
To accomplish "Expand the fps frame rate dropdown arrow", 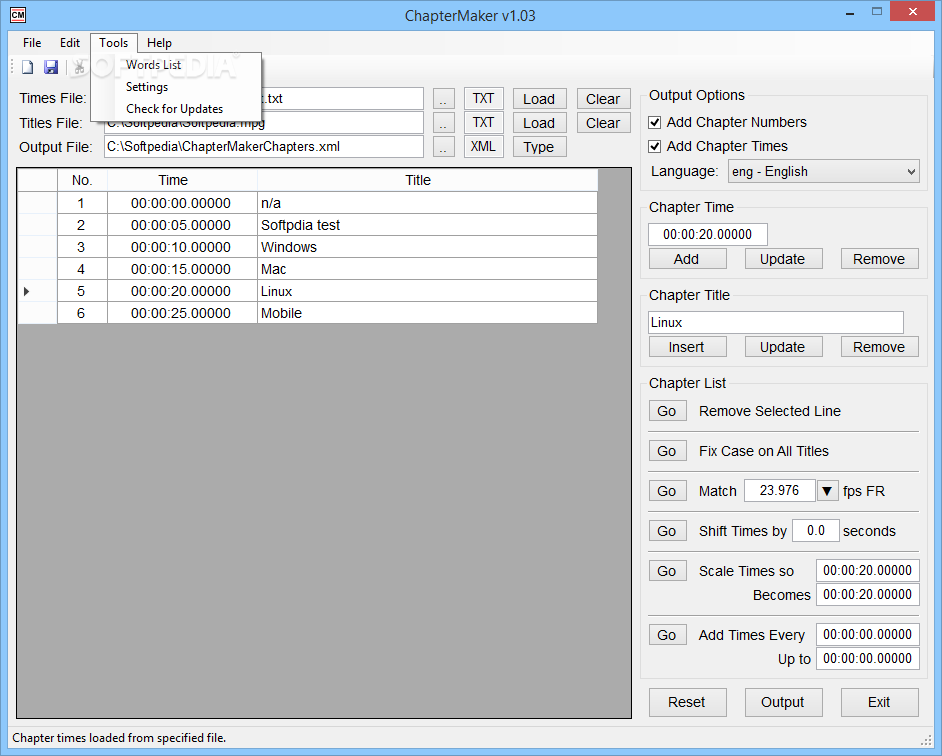I will 827,491.
